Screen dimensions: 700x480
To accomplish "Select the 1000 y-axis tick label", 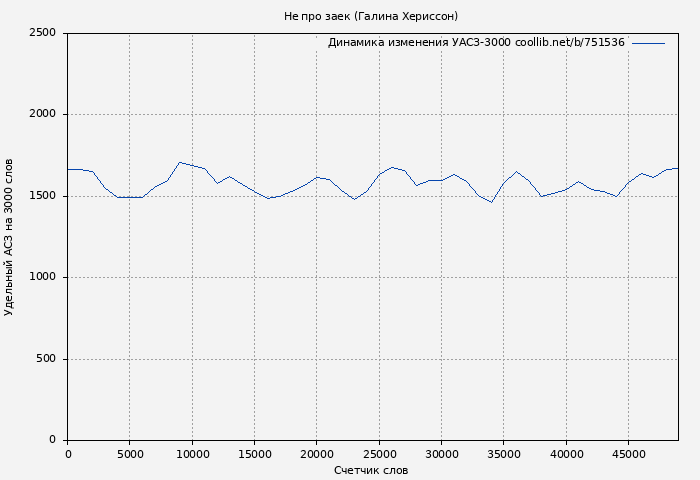I will tap(42, 278).
